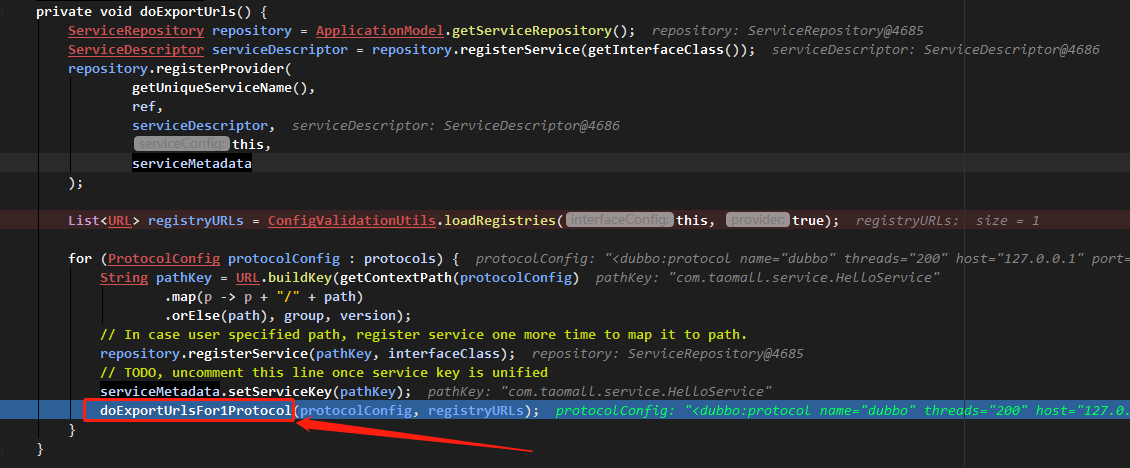
Task: Click the 'true' argument after provider hint
Action: coord(807,221)
